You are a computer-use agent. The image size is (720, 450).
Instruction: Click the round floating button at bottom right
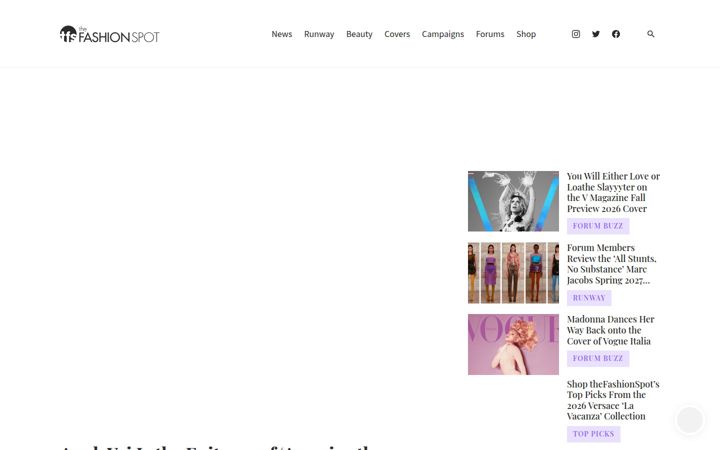tap(690, 419)
